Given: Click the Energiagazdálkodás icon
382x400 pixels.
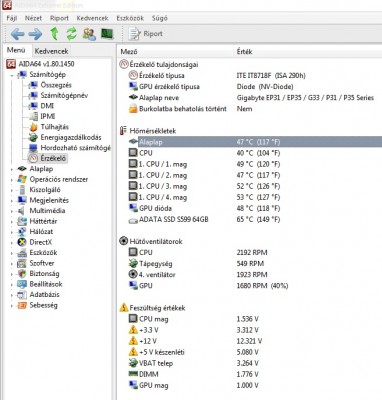Looking at the screenshot, I should 33,137.
